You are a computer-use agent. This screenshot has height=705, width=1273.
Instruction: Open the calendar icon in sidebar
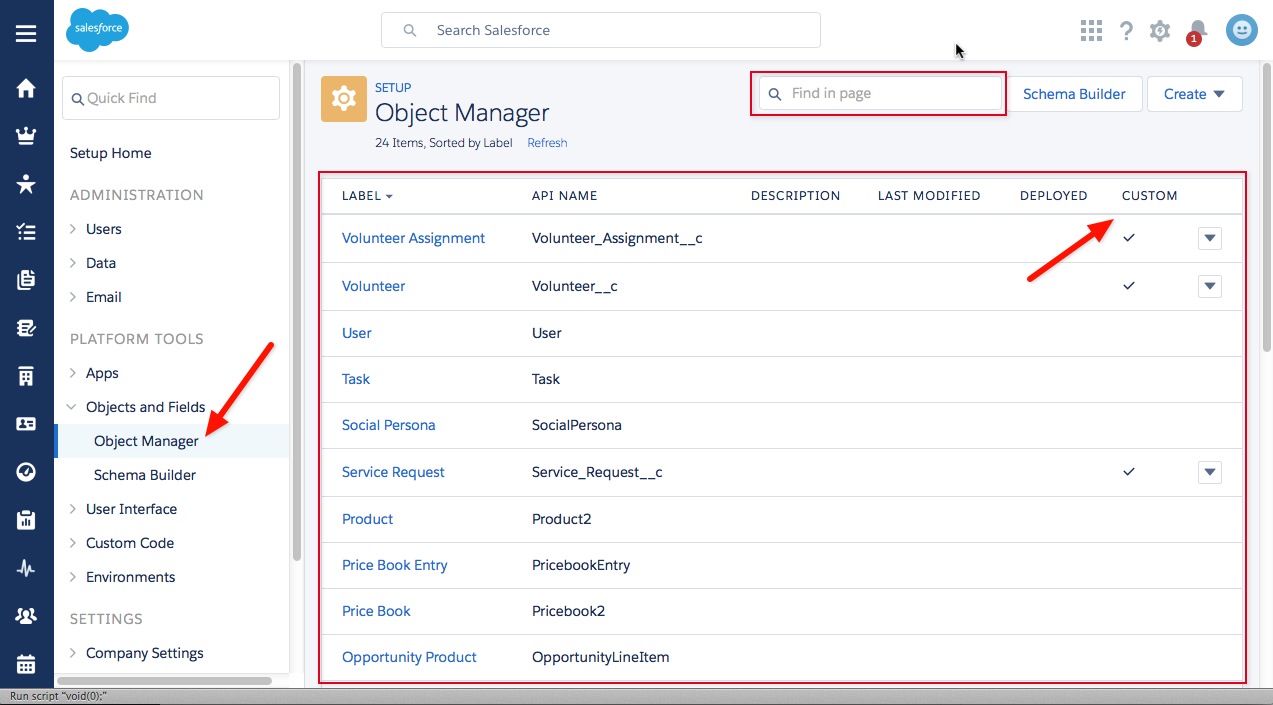pyautogui.click(x=26, y=664)
